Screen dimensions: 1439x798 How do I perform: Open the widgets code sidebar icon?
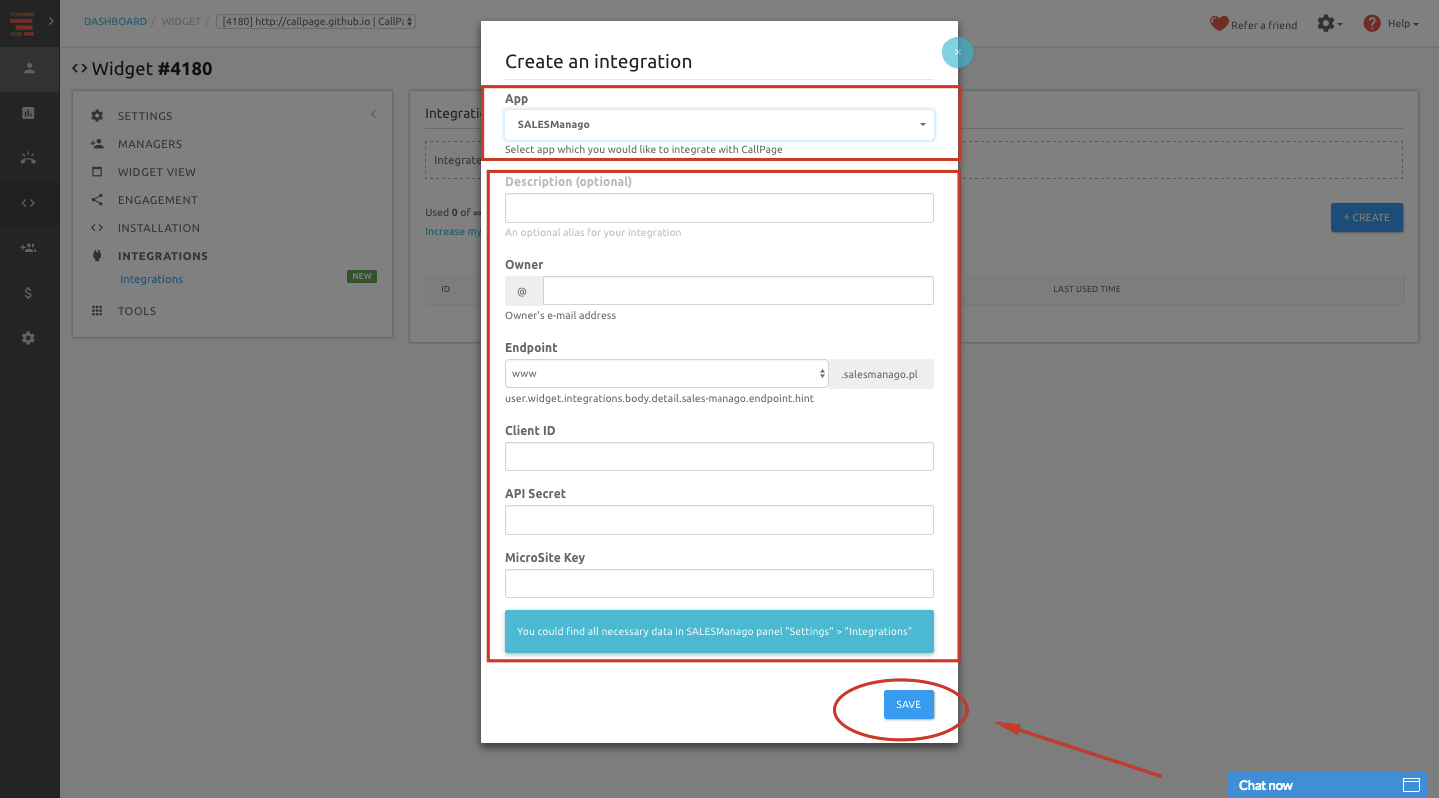pyautogui.click(x=29, y=203)
